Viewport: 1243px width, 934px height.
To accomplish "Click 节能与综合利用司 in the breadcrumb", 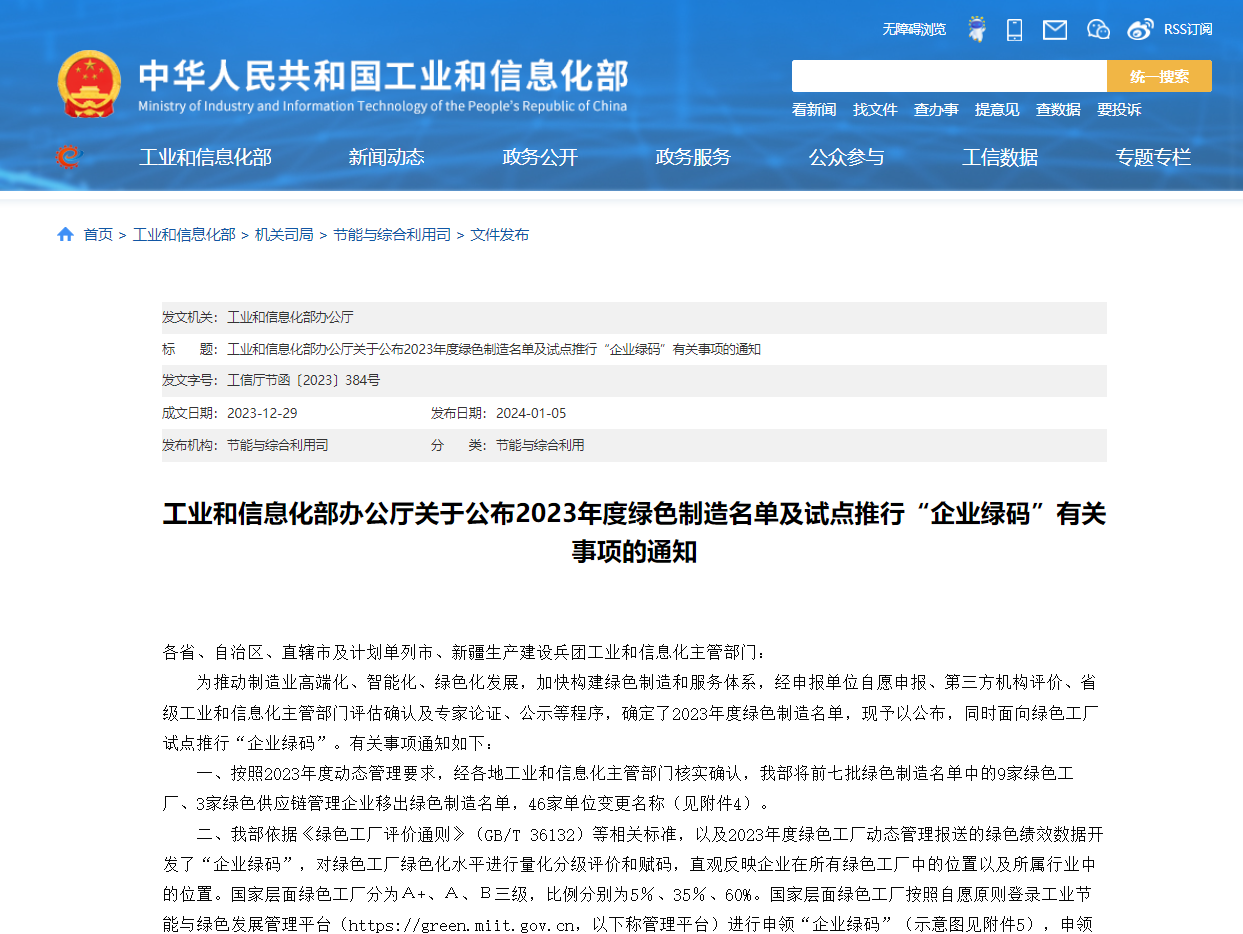I will 392,234.
